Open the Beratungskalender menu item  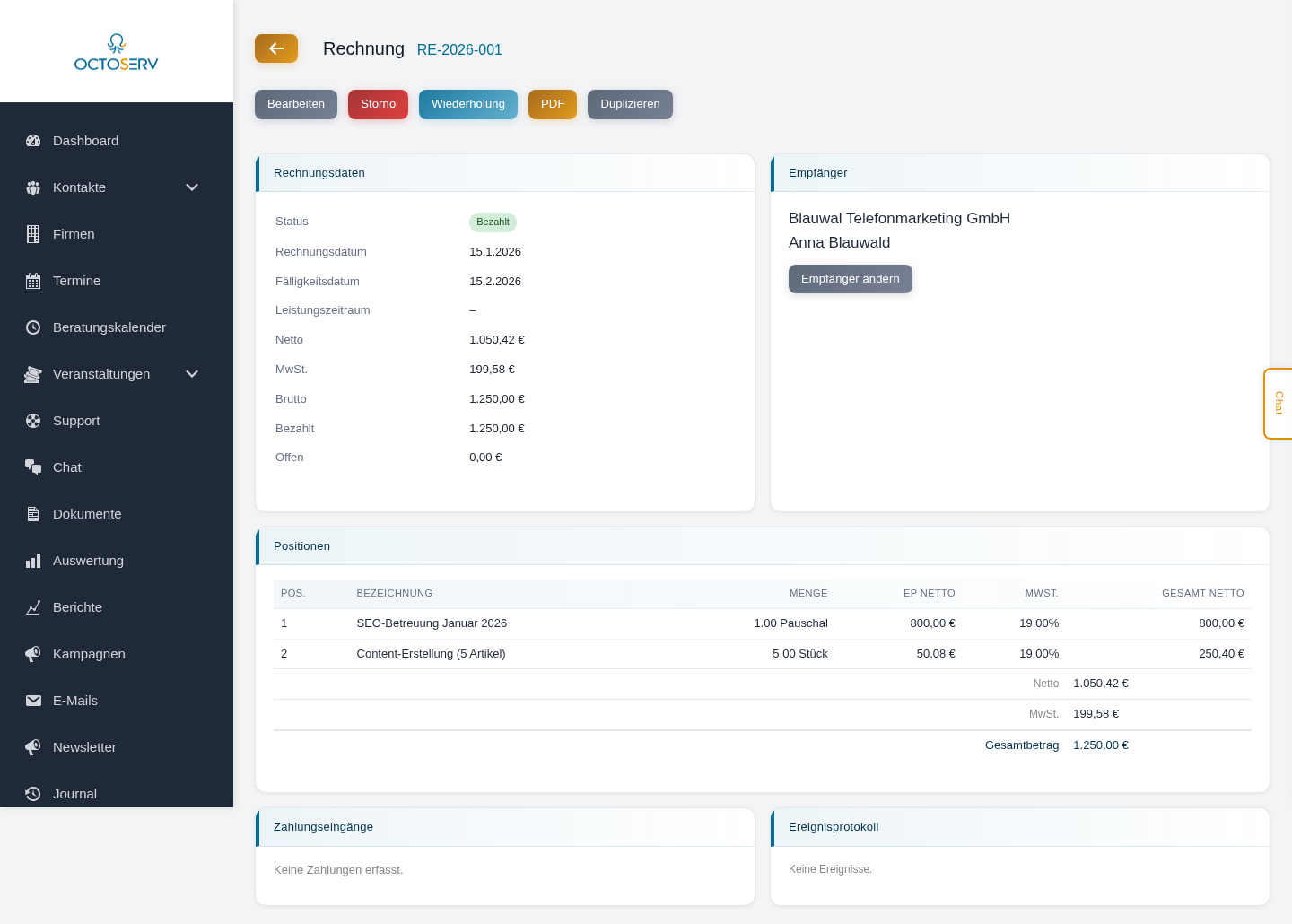pos(117,327)
